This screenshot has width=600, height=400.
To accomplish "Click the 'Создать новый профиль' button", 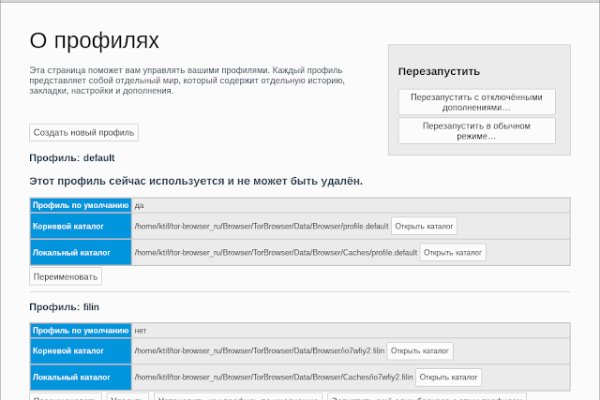I will pyautogui.click(x=84, y=132).
